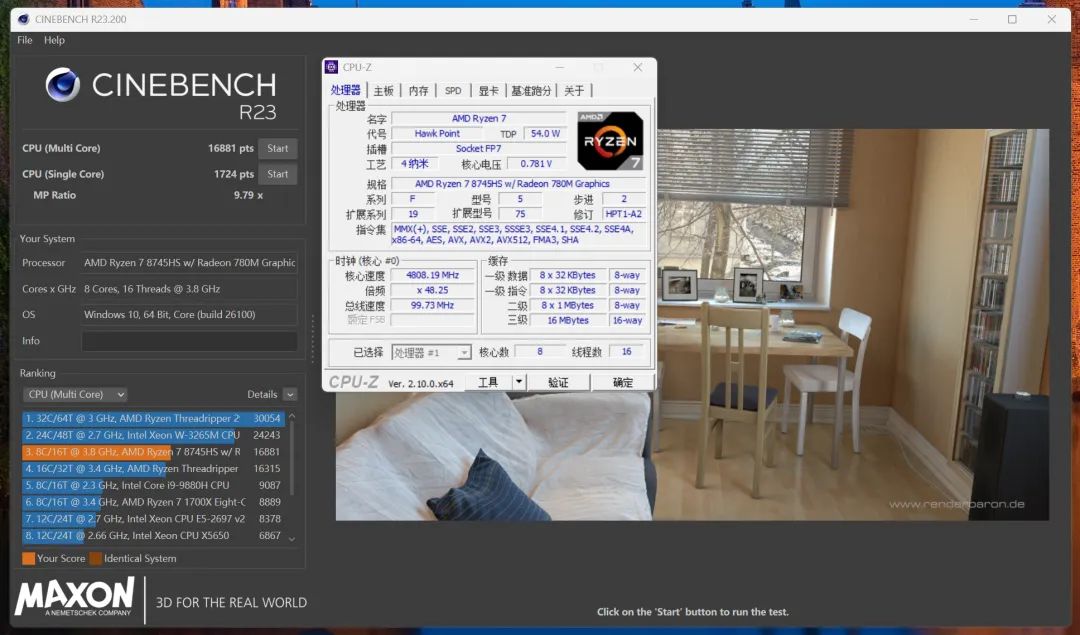Expand the ranking Details dropdown arrow
The height and width of the screenshot is (635, 1080).
[x=290, y=395]
